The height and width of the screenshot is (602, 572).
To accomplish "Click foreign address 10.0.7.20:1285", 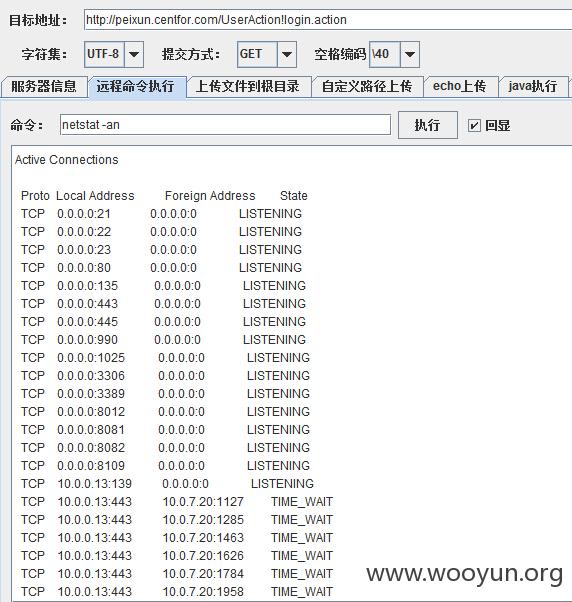I will (203, 521).
